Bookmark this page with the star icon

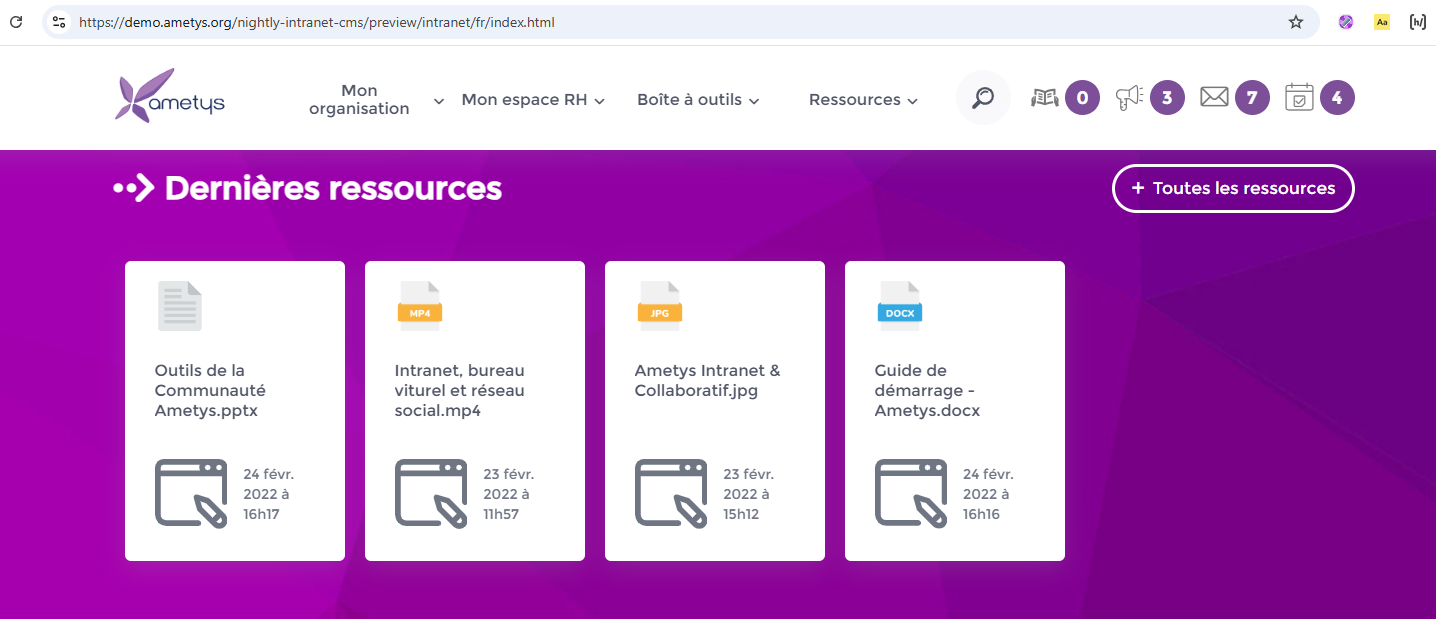(x=1296, y=22)
